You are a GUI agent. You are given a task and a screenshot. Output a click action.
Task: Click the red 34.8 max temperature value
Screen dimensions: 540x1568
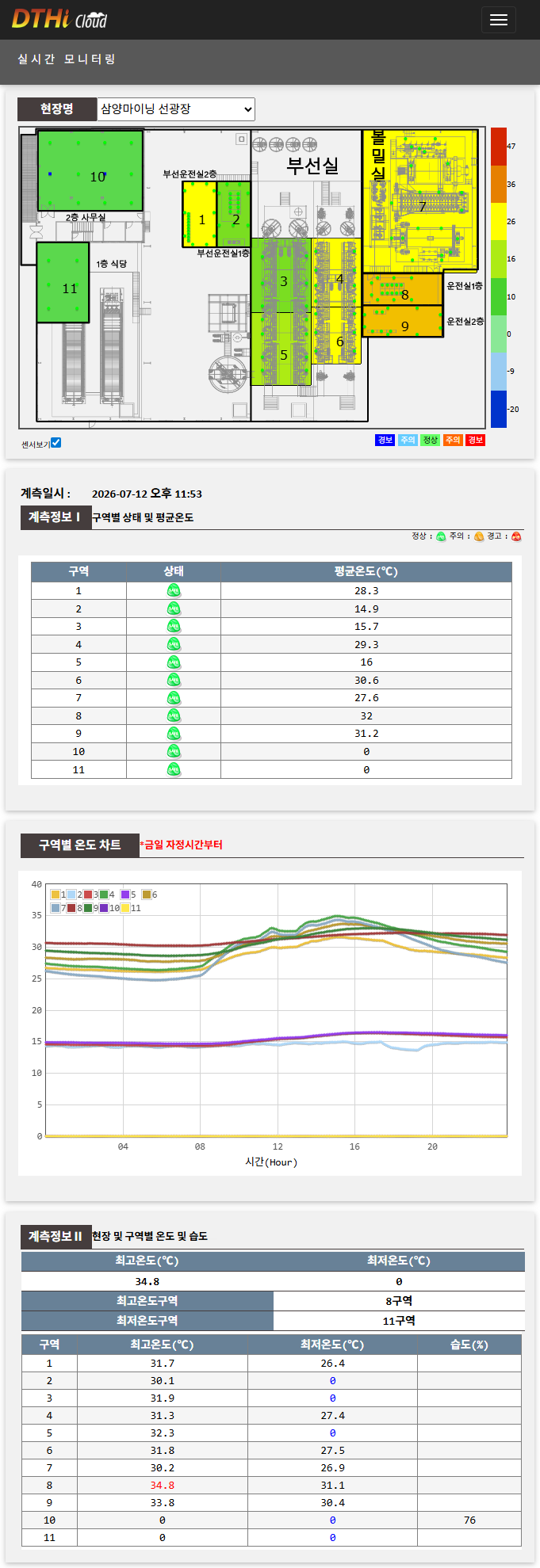click(x=163, y=1486)
